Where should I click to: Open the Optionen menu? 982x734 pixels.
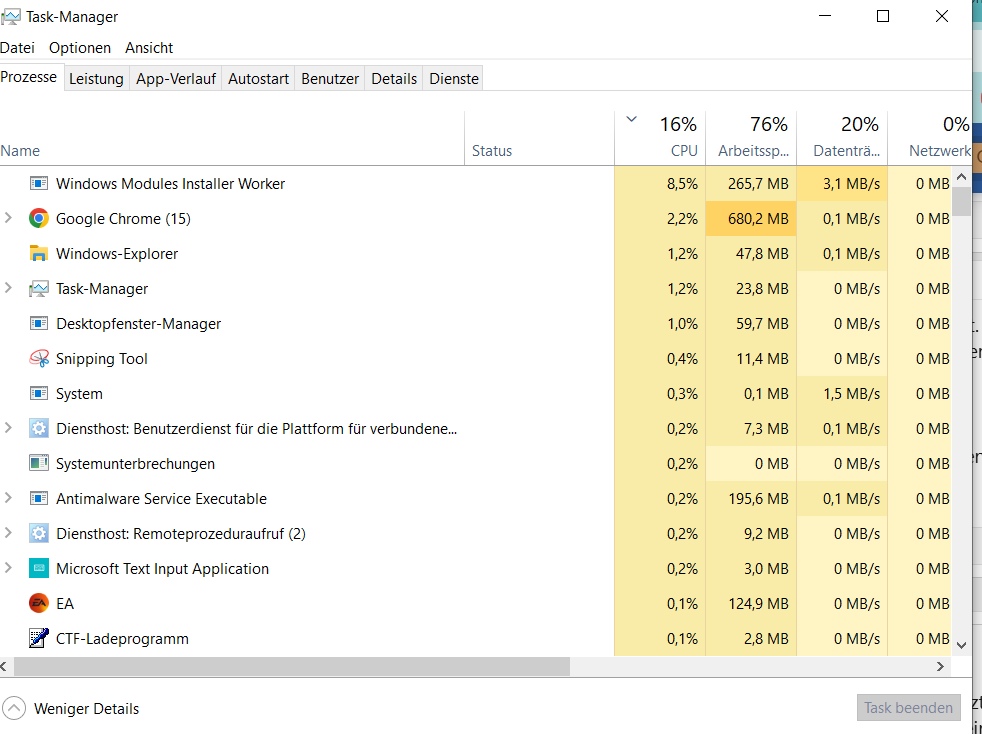point(80,48)
